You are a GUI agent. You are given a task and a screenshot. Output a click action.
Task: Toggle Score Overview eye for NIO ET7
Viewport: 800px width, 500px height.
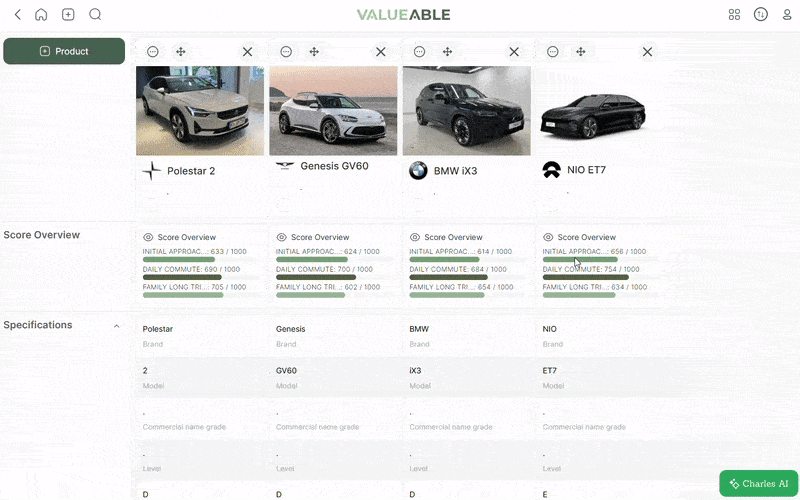pos(548,238)
